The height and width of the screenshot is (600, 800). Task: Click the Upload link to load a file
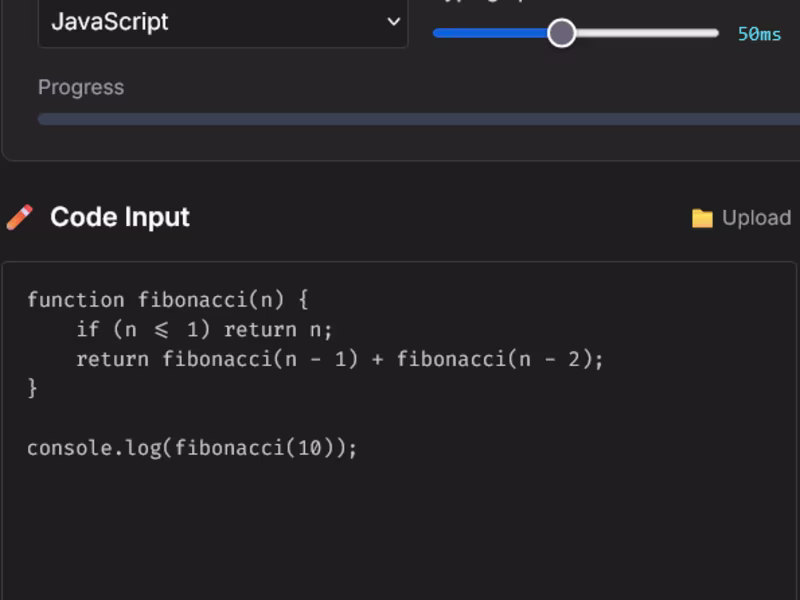(757, 216)
